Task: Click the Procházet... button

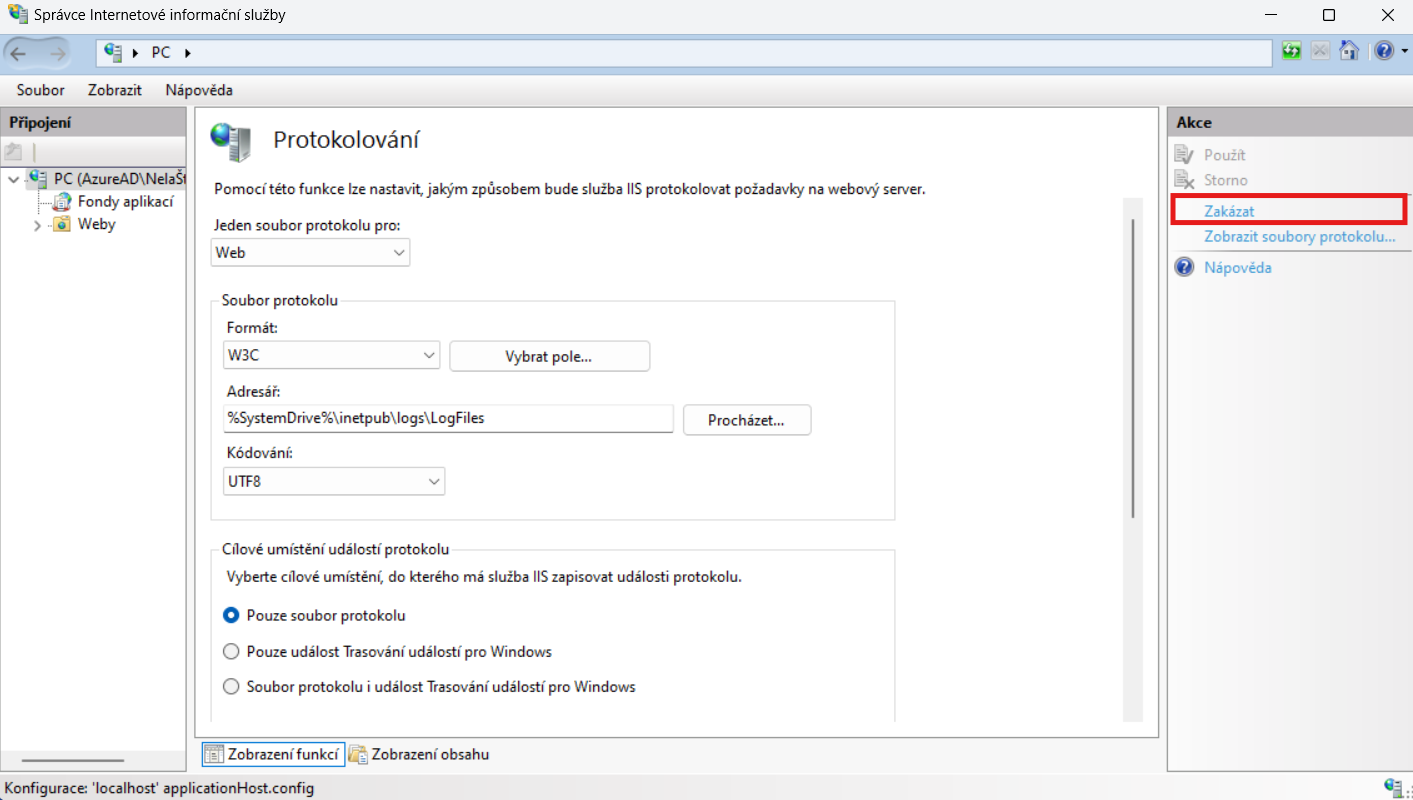Action: pos(747,420)
